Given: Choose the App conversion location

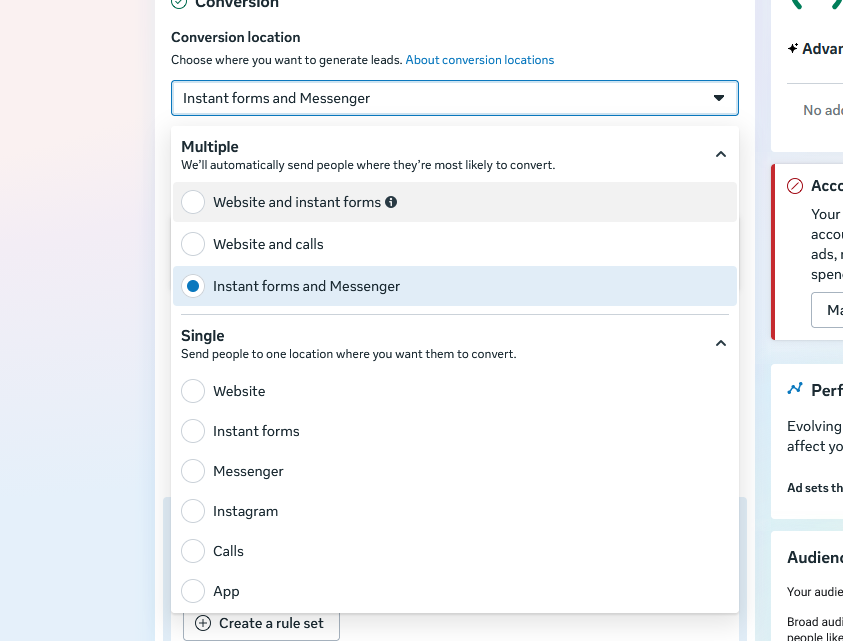Looking at the screenshot, I should [193, 591].
